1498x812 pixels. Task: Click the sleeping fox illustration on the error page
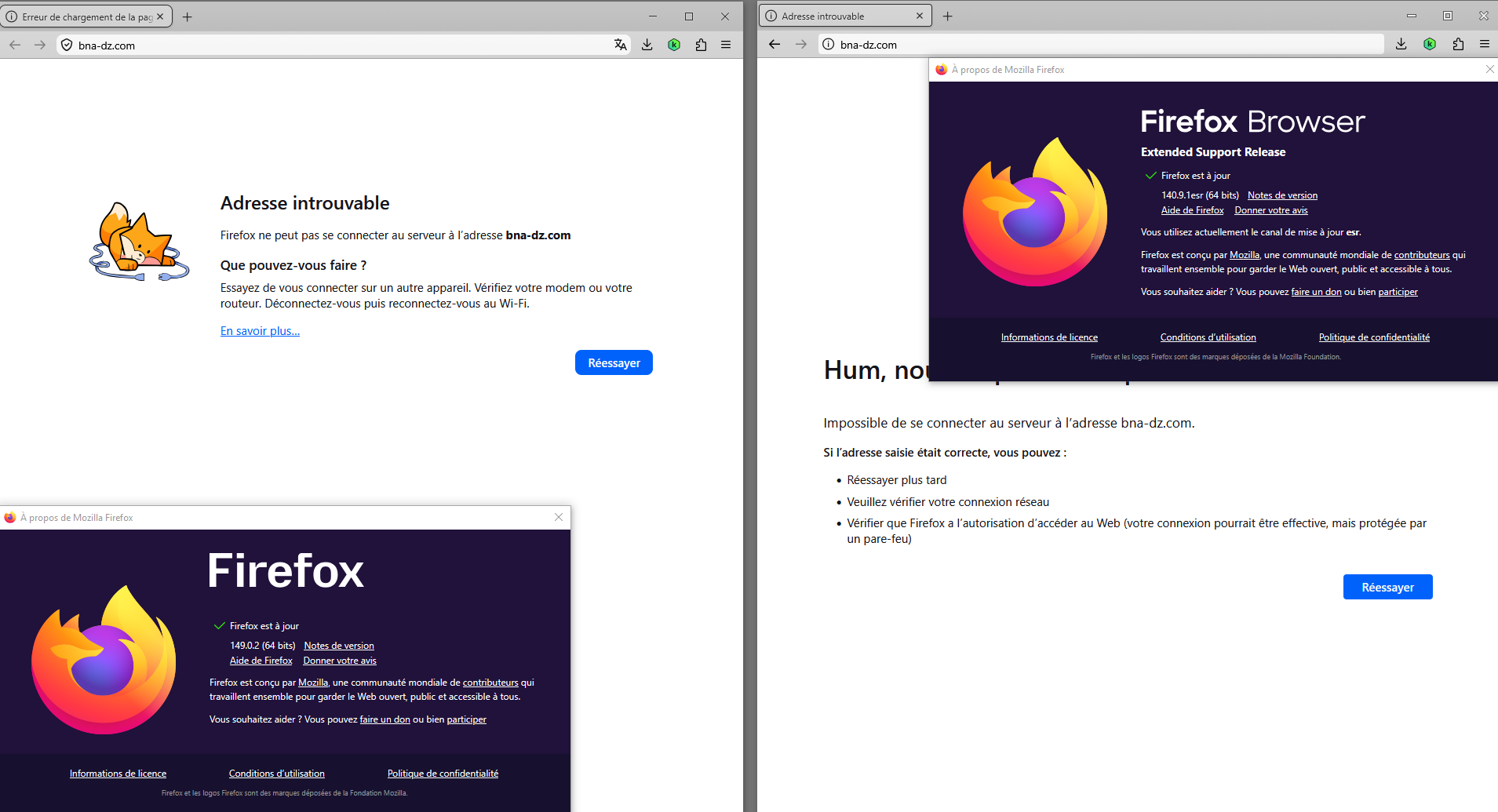[139, 242]
